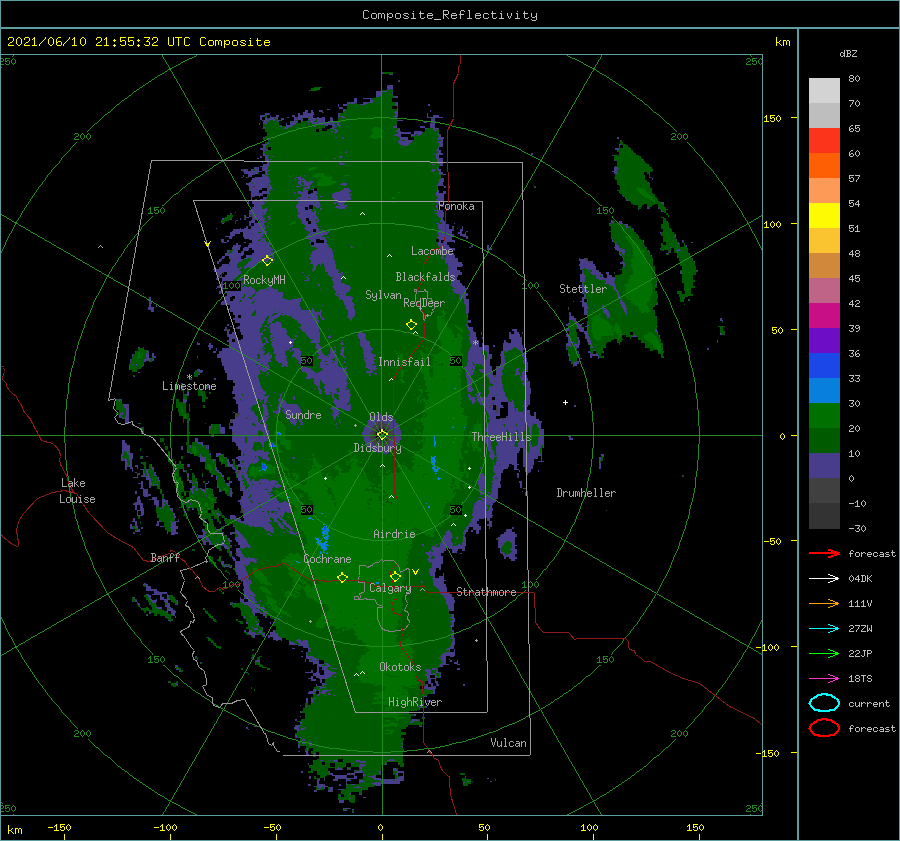Click the Lacombe city label

pyautogui.click(x=432, y=251)
